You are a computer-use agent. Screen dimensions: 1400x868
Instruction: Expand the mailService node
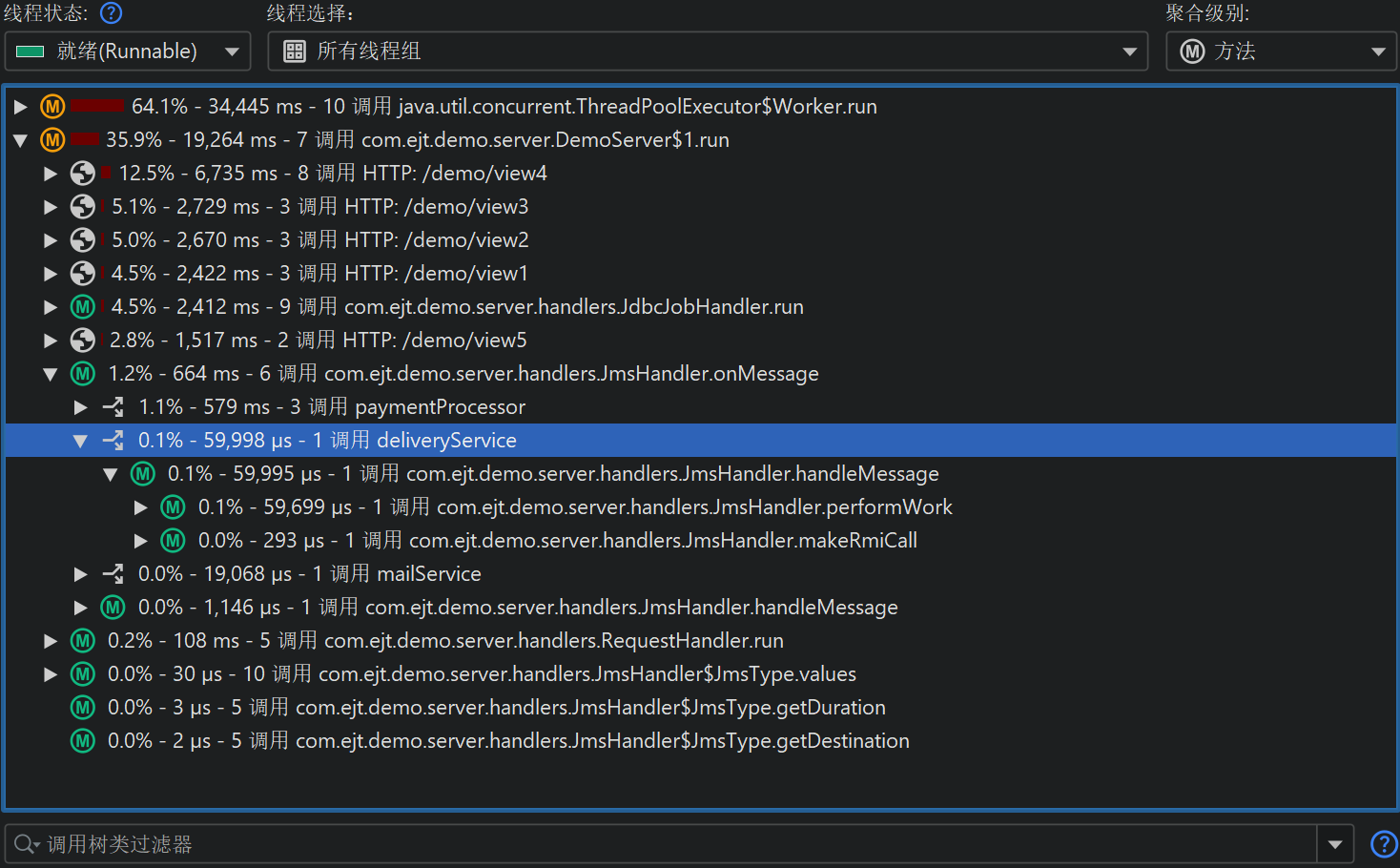tap(81, 574)
